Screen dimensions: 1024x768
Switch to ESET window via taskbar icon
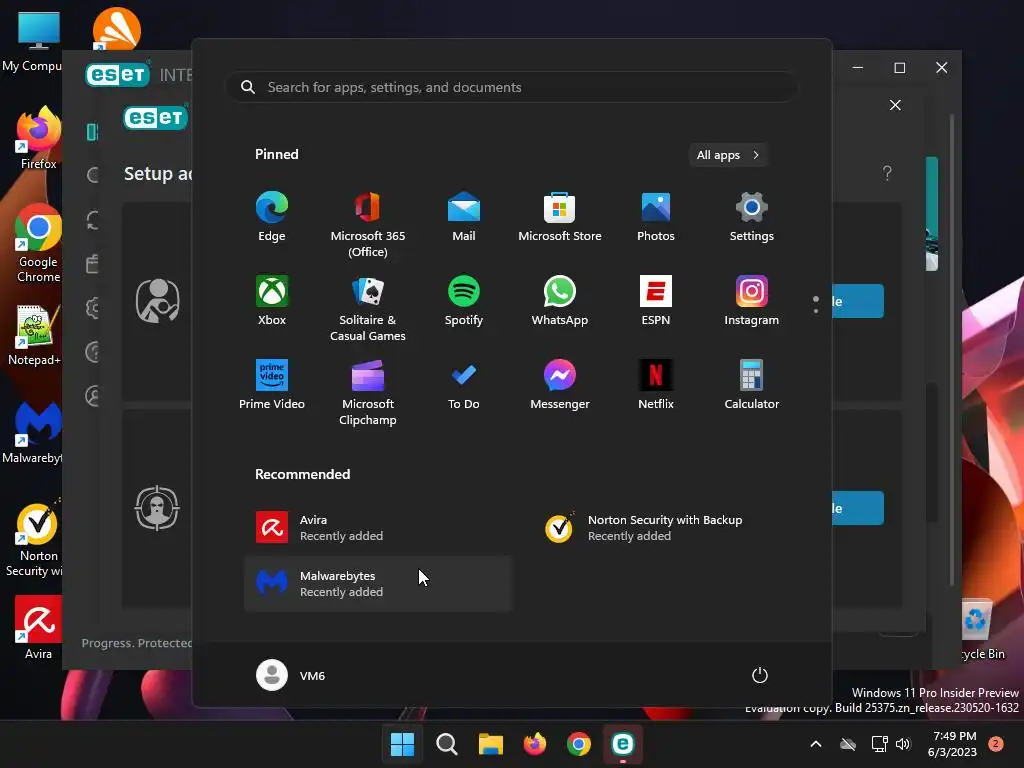click(623, 744)
